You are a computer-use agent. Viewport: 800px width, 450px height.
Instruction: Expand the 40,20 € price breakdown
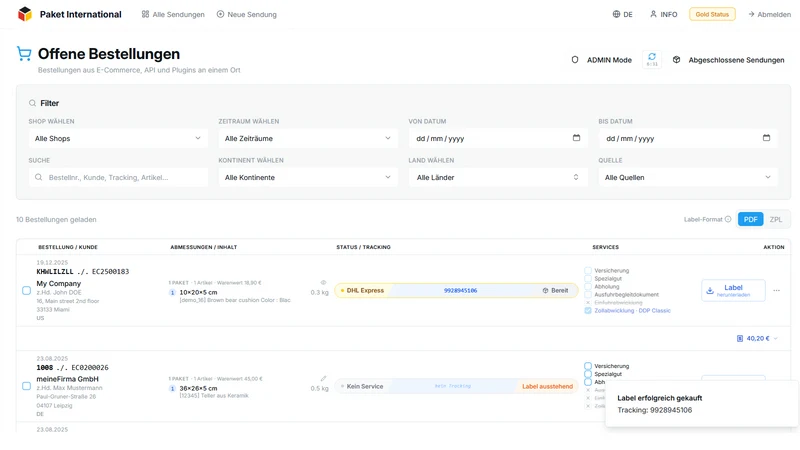[x=776, y=338]
